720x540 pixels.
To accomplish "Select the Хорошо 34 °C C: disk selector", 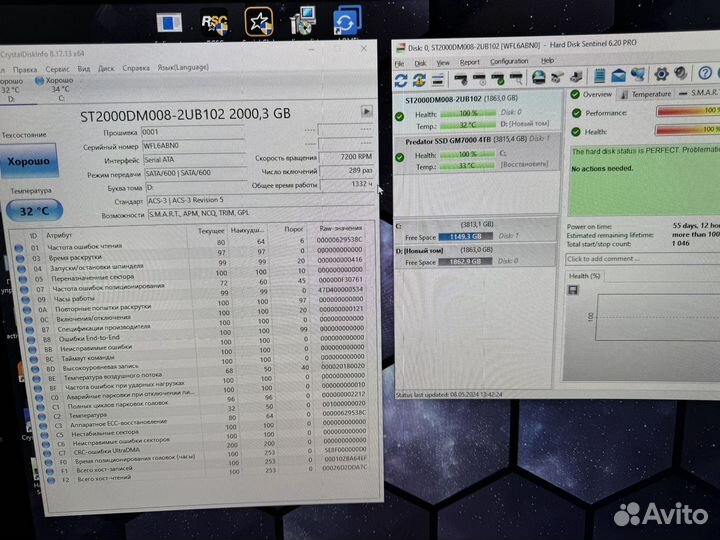I will point(55,89).
